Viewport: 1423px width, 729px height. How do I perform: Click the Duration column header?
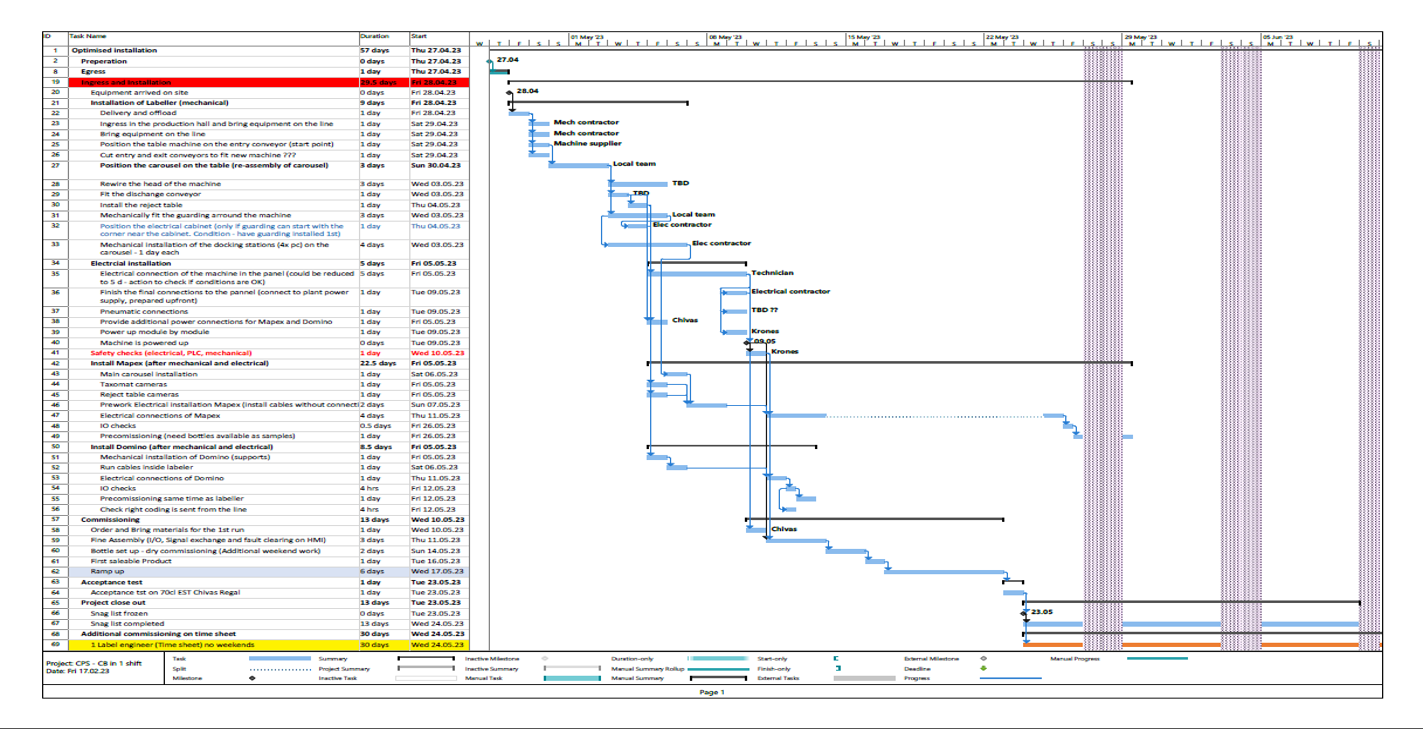click(x=374, y=36)
